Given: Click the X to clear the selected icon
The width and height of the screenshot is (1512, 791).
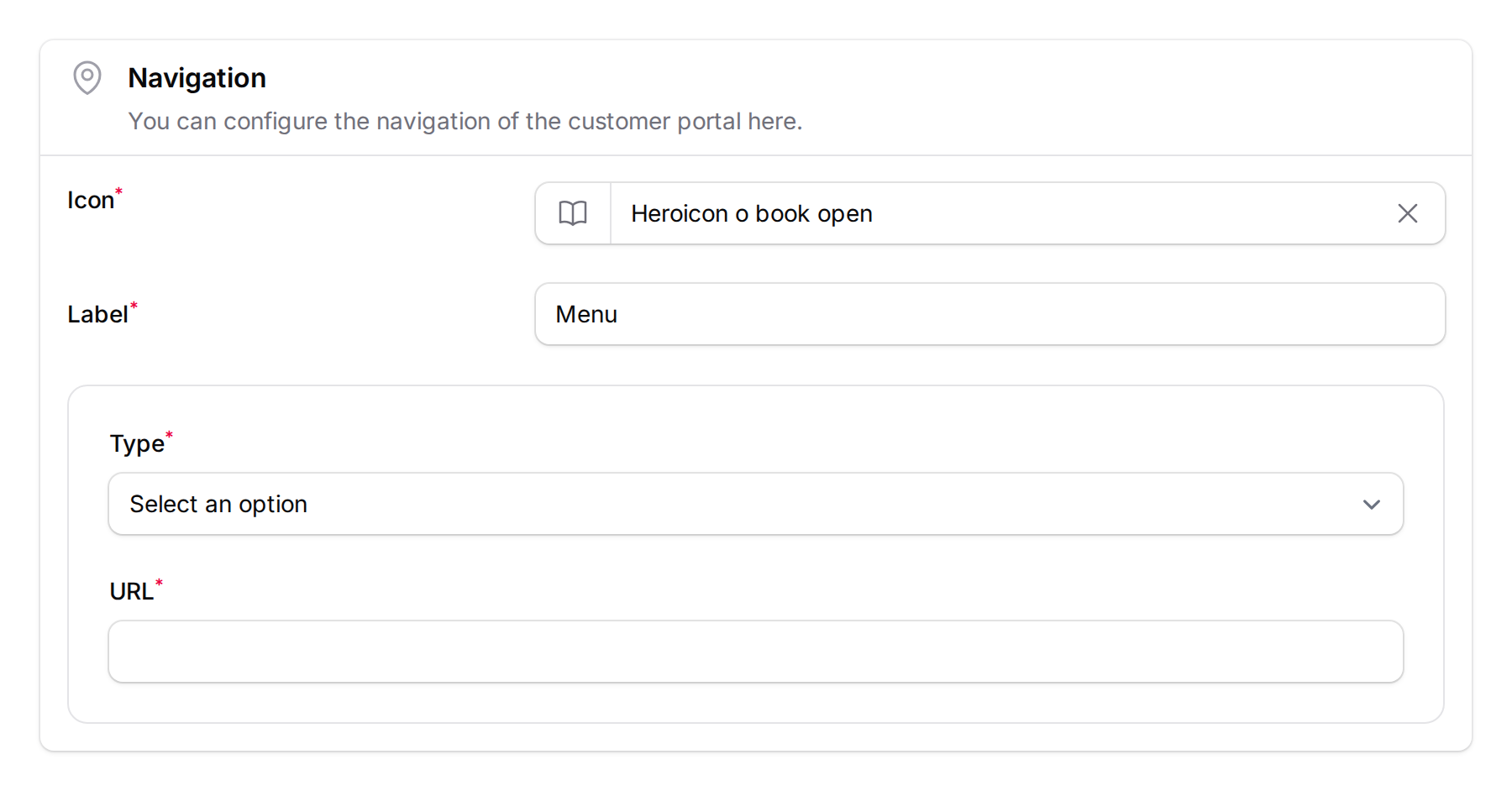Looking at the screenshot, I should coord(1407,213).
